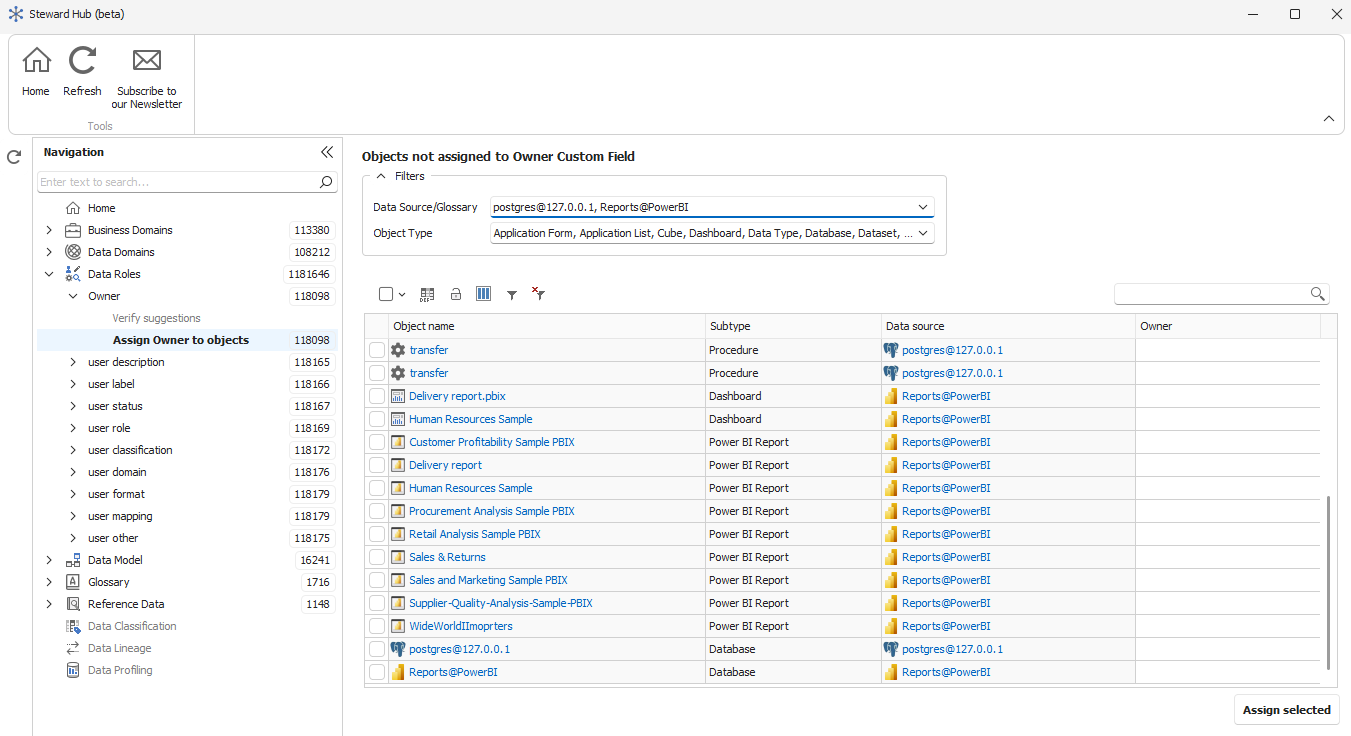The height and width of the screenshot is (736, 1351).
Task: Expand the Glossary tree node
Action: (49, 582)
